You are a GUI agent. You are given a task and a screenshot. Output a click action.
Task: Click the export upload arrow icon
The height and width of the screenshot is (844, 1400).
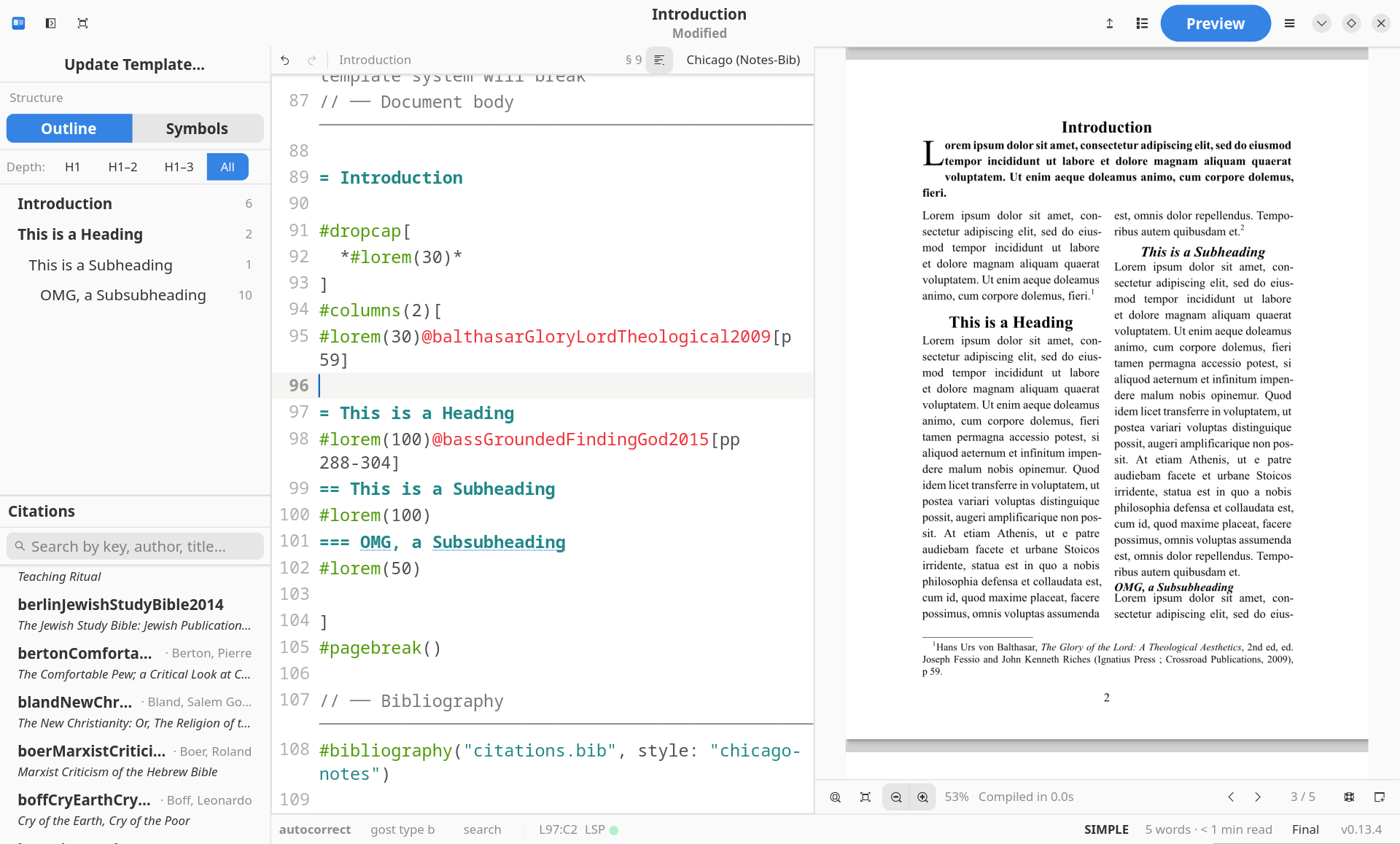1110,23
